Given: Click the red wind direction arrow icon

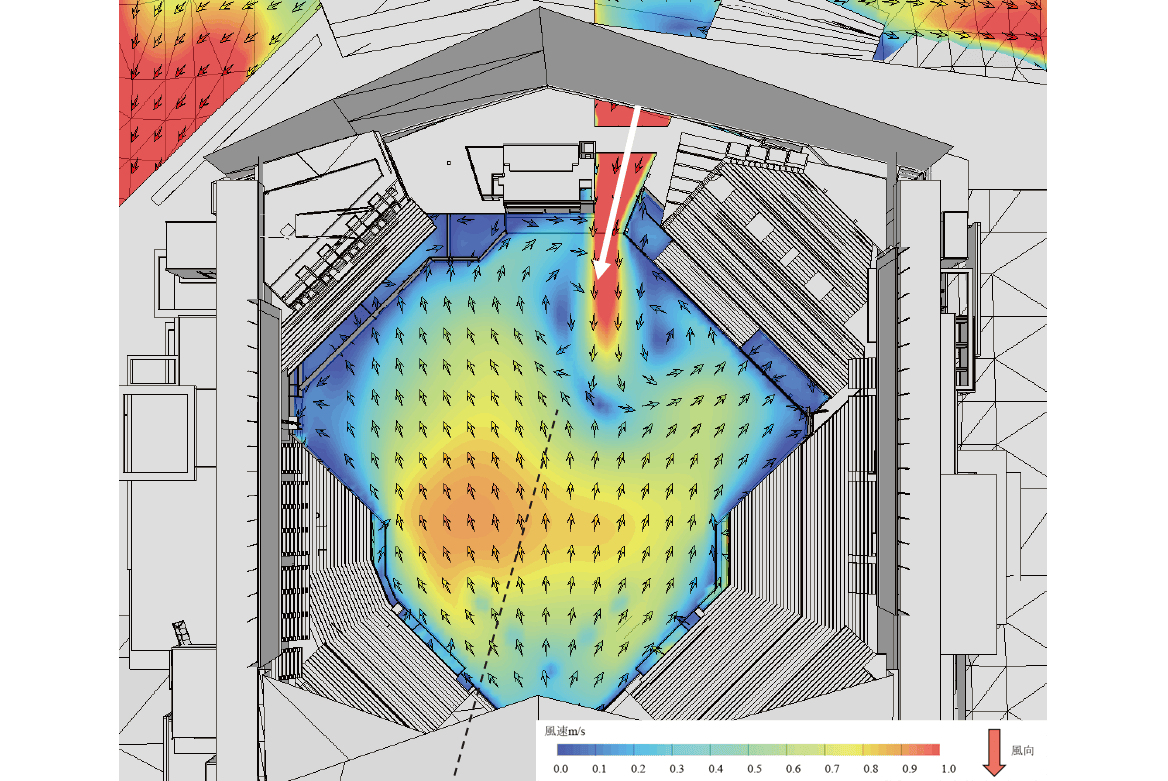Looking at the screenshot, I should (x=994, y=753).
